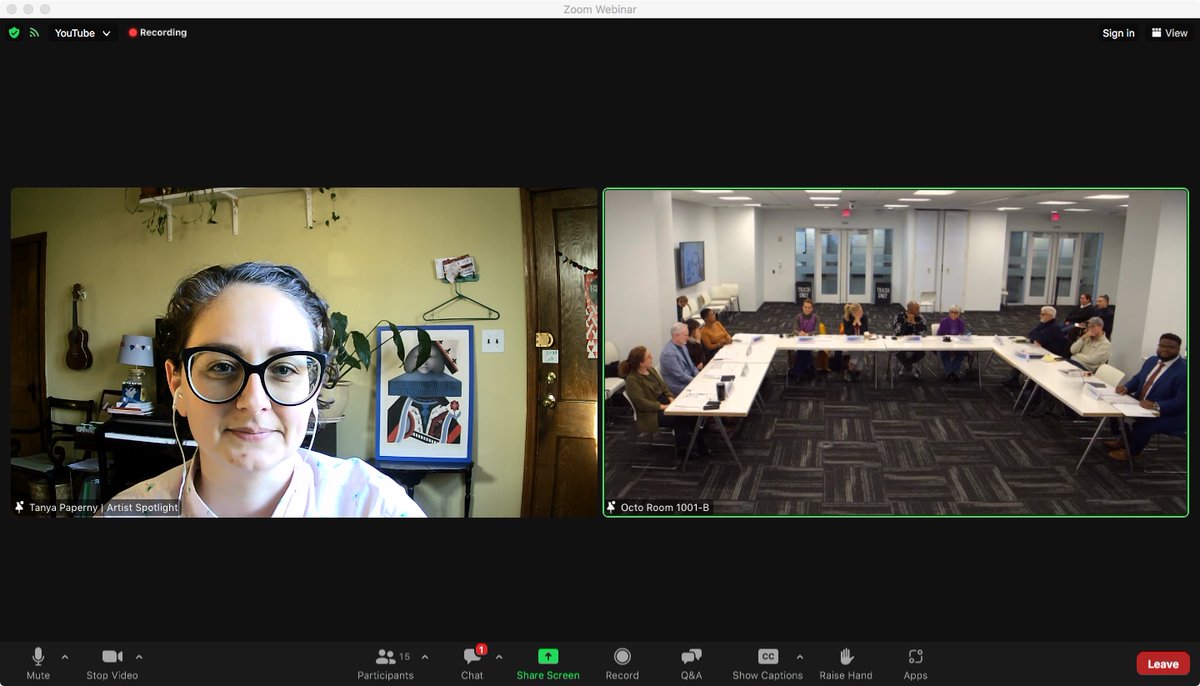Screen dimensions: 1200x686
Task: Click the yellow minimize window button
Action: coord(29,9)
